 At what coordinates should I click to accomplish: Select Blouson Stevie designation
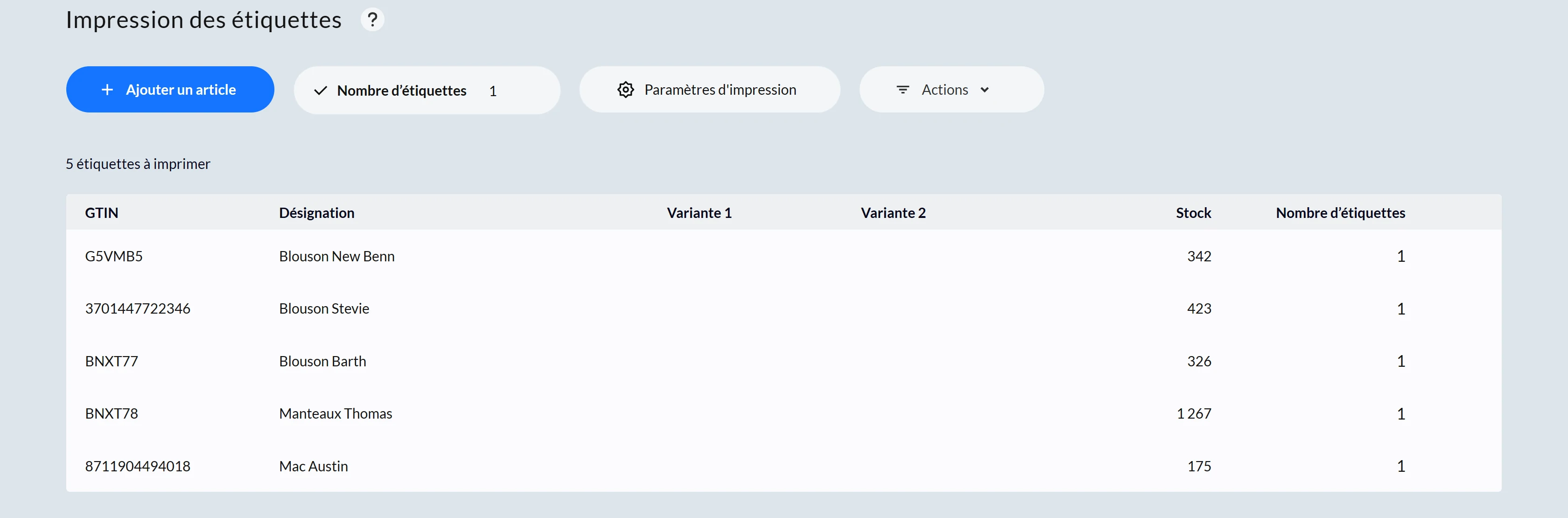(x=324, y=308)
